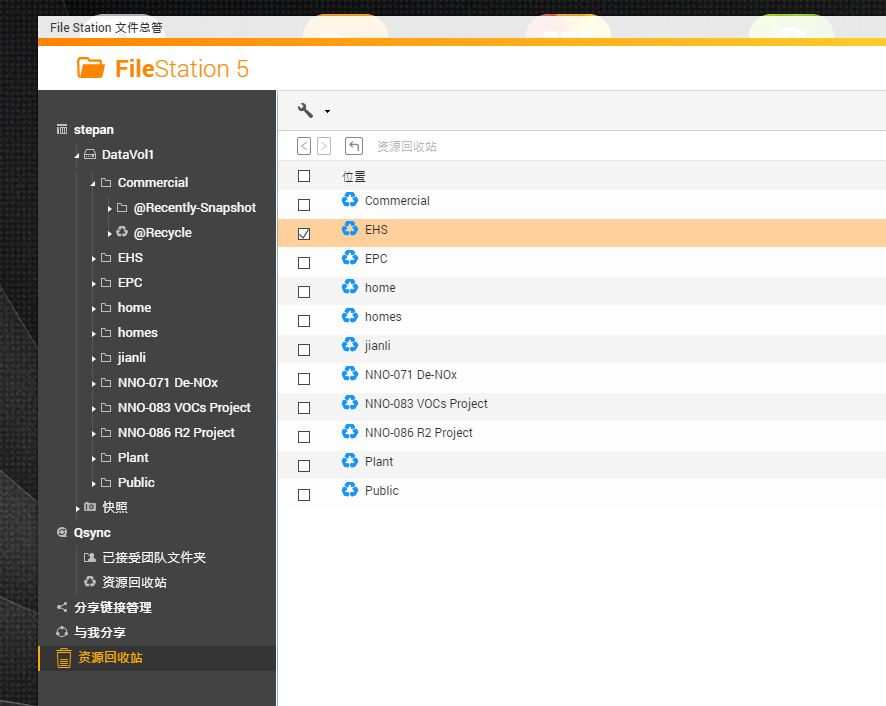
Task: Click the 与我分享 icon
Action: point(62,632)
